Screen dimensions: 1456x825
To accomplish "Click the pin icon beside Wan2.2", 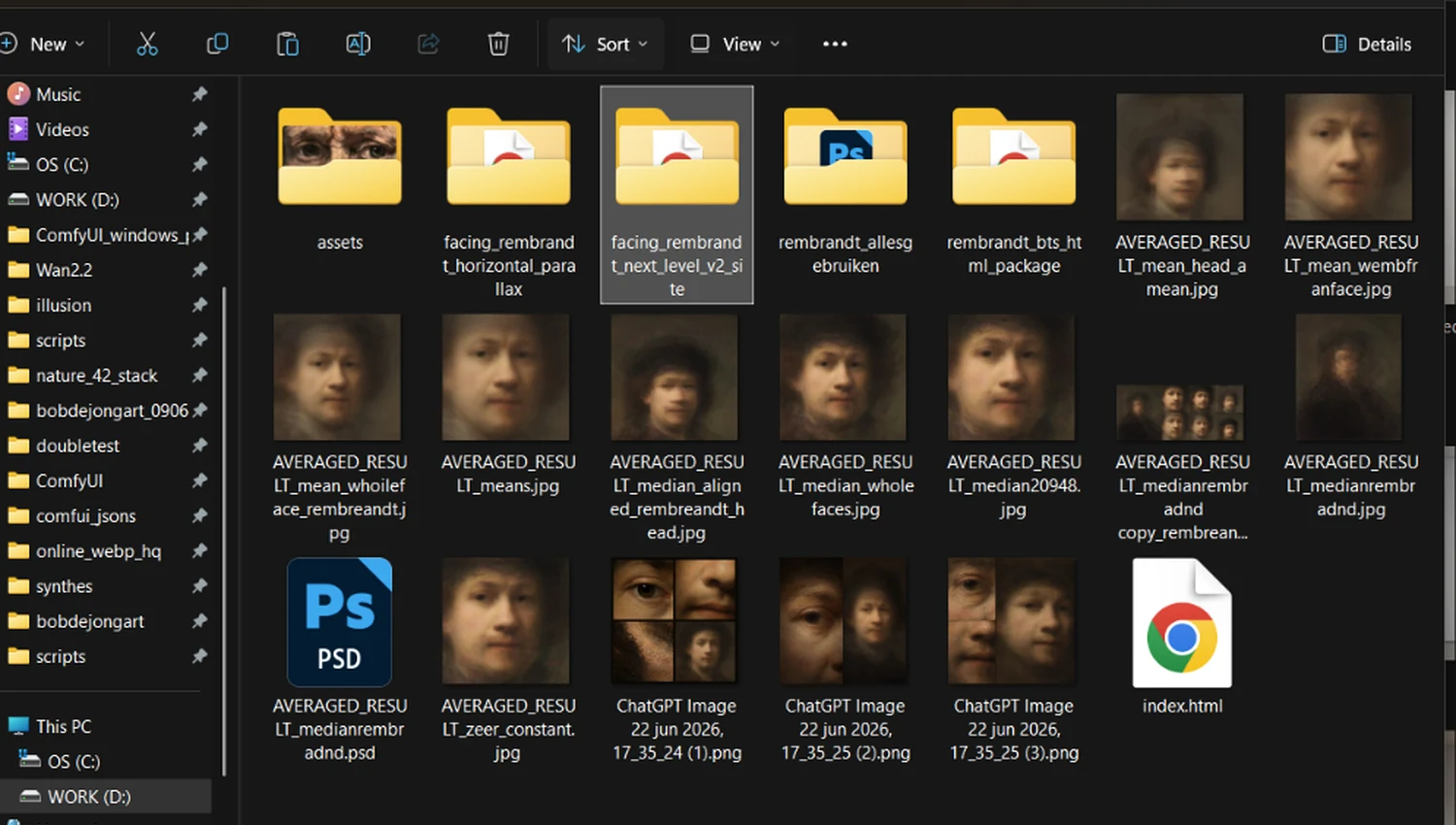I will tap(199, 270).
